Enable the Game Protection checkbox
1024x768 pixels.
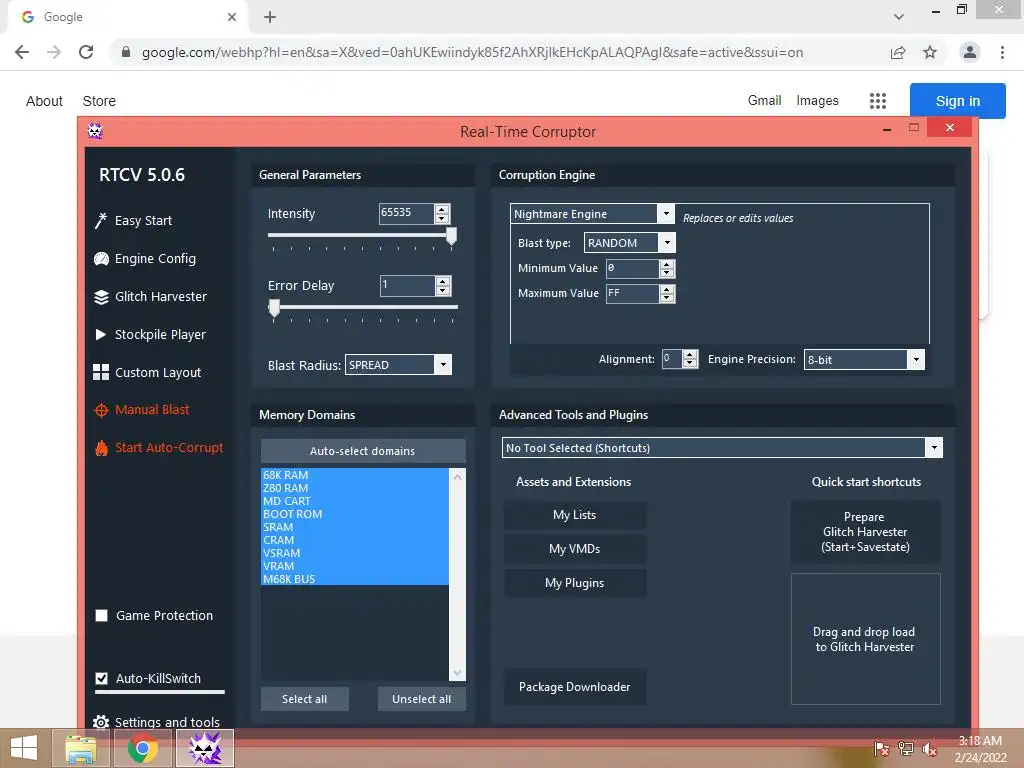click(101, 616)
